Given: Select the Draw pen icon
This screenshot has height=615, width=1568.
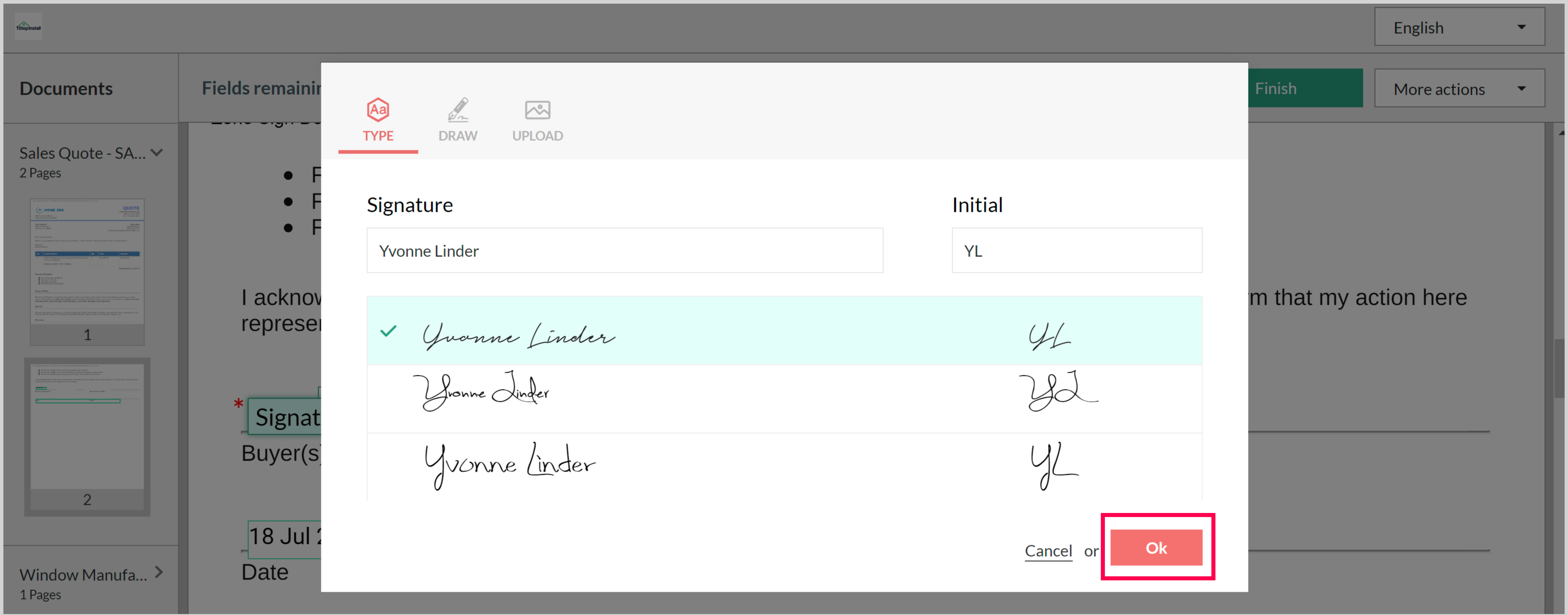Looking at the screenshot, I should 458,110.
